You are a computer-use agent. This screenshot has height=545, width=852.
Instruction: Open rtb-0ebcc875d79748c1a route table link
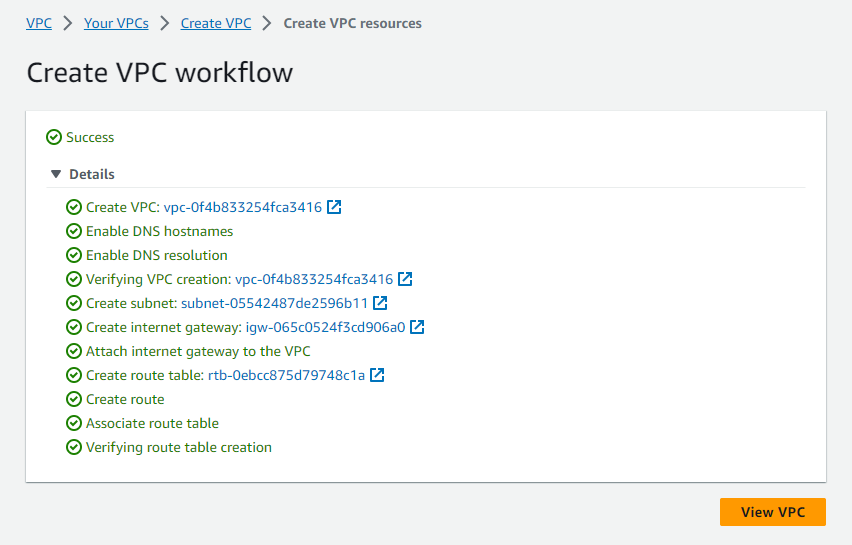(286, 375)
